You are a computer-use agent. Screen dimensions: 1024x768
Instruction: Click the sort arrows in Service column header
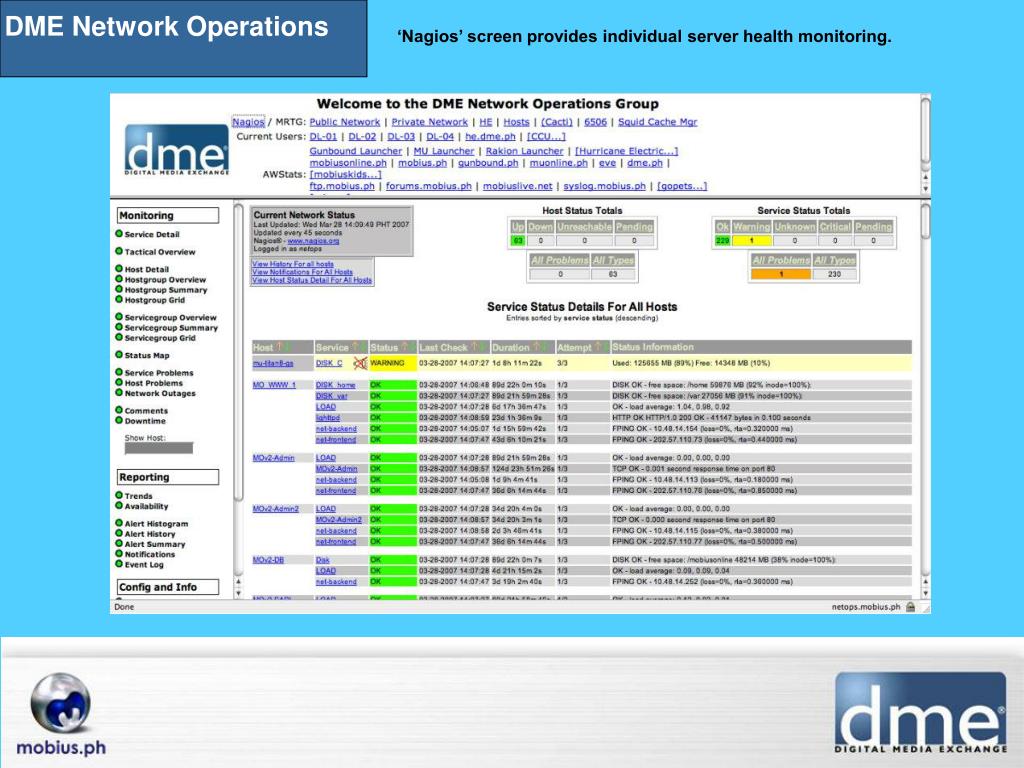[358, 347]
